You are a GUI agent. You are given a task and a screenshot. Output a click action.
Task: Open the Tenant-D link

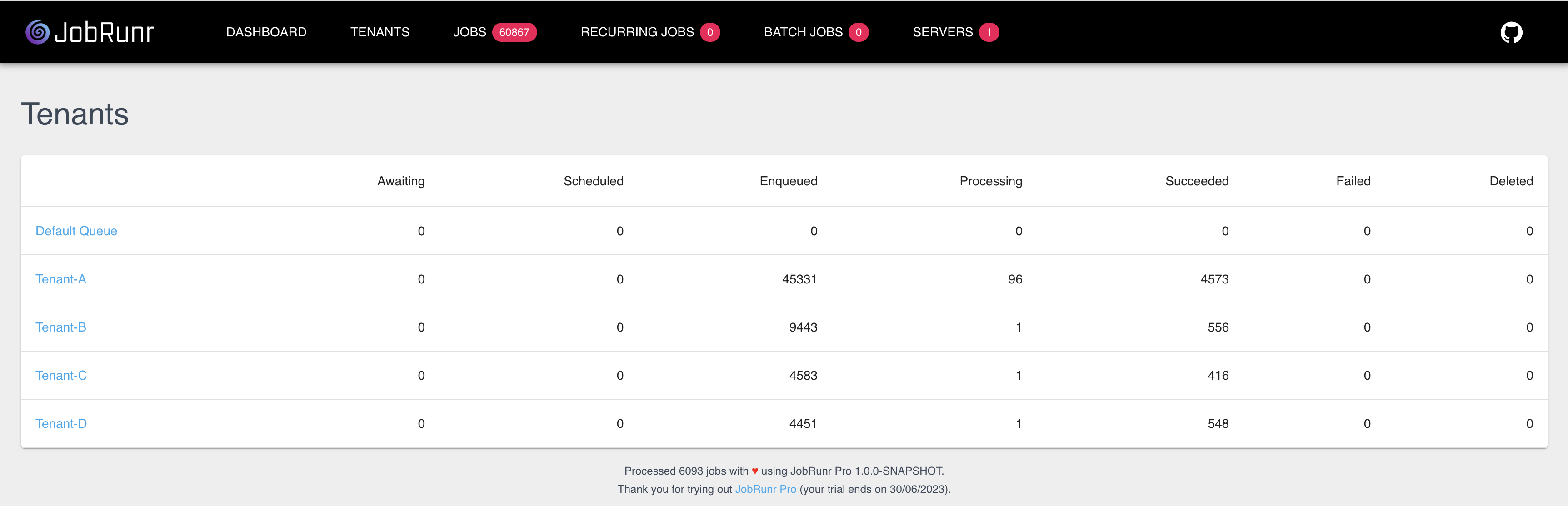click(x=61, y=423)
